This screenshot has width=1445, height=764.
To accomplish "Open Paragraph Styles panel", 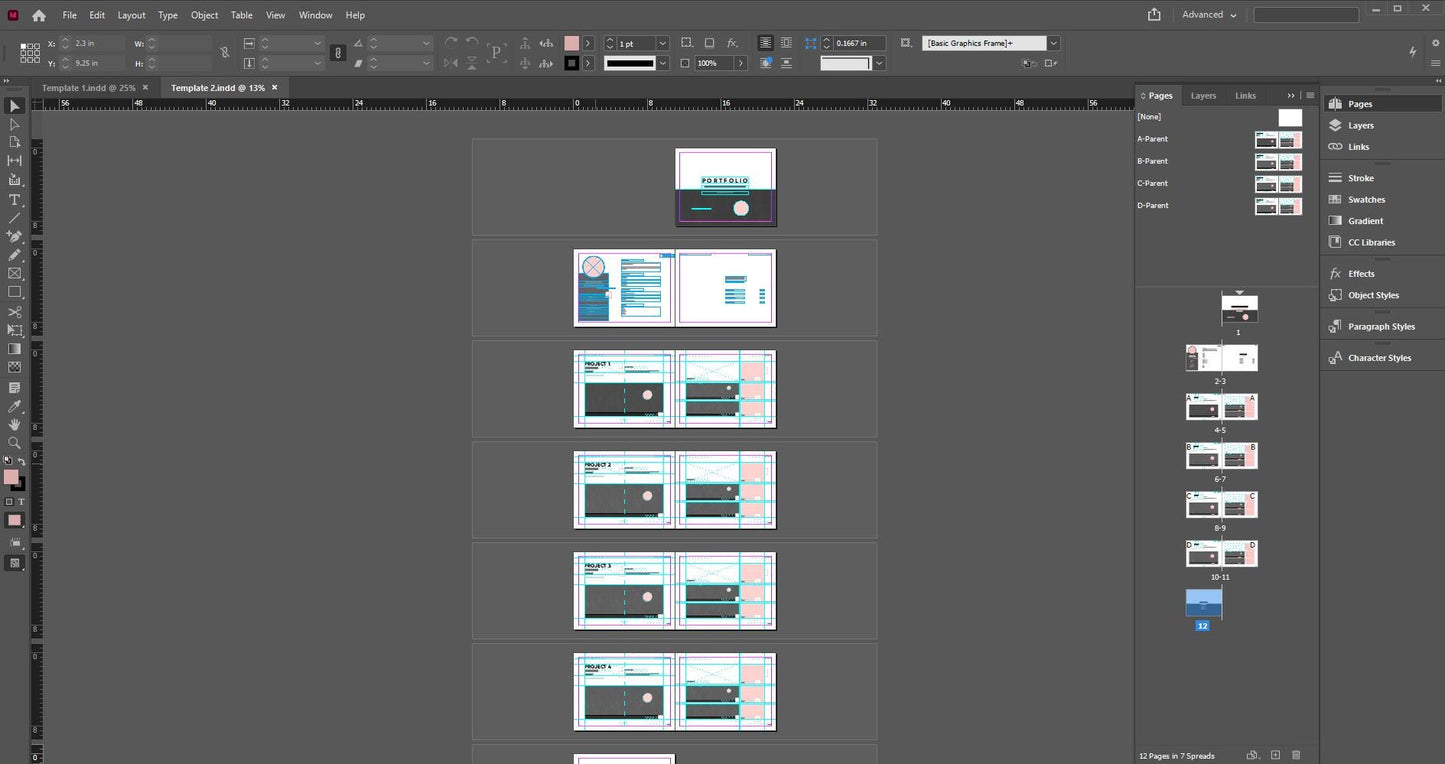I will click(x=1381, y=327).
